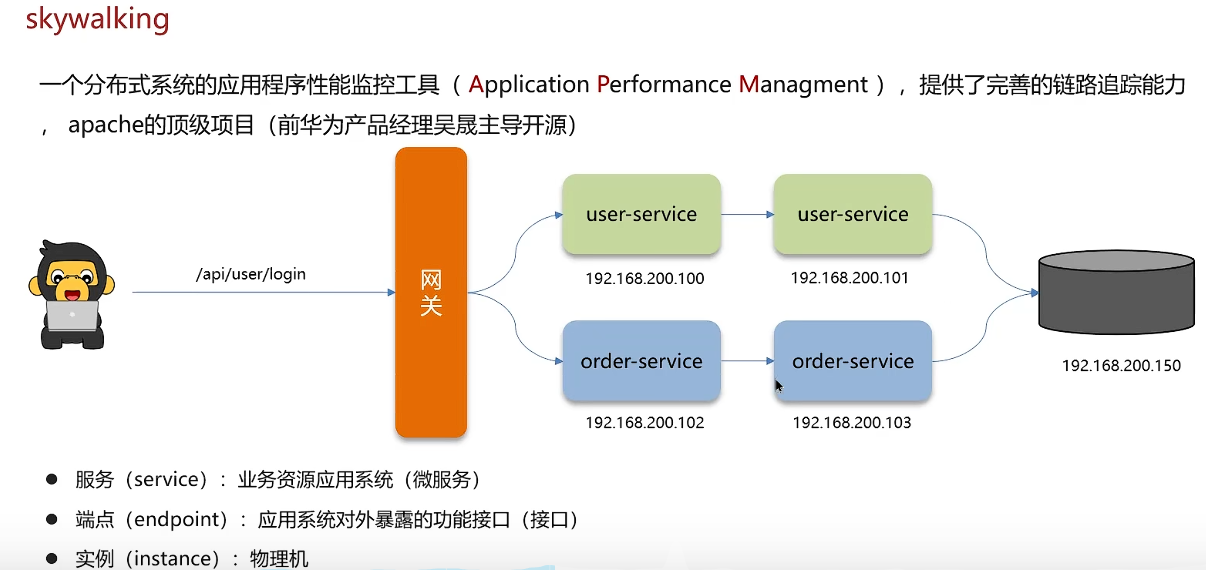
Task: Click the 端点（endpoint）bullet line
Action: pos(312,520)
